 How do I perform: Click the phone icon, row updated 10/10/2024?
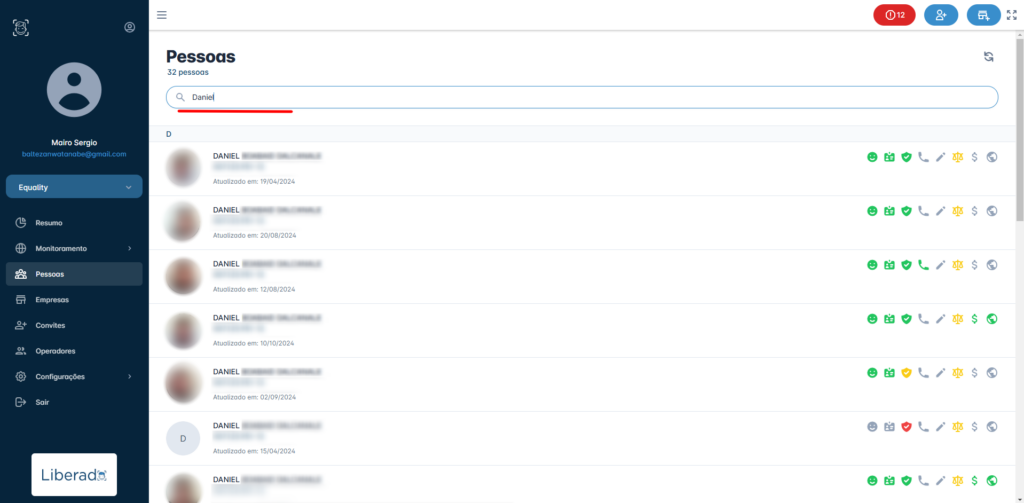coord(923,319)
